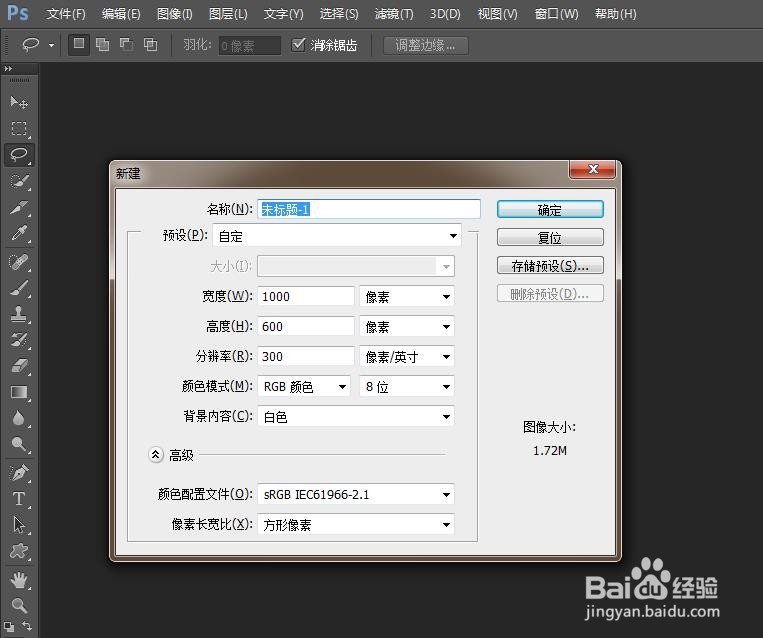Swap foreground and background colors
This screenshot has width=763, height=638.
click(x=27, y=626)
